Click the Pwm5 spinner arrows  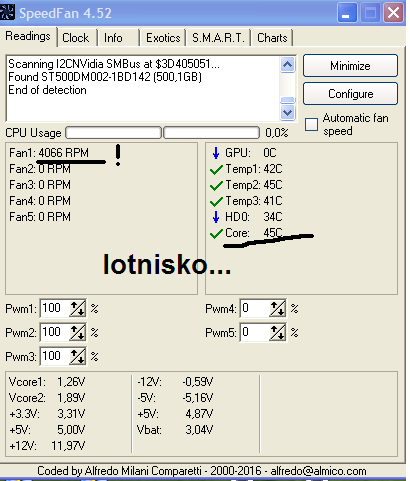pyautogui.click(x=277, y=332)
